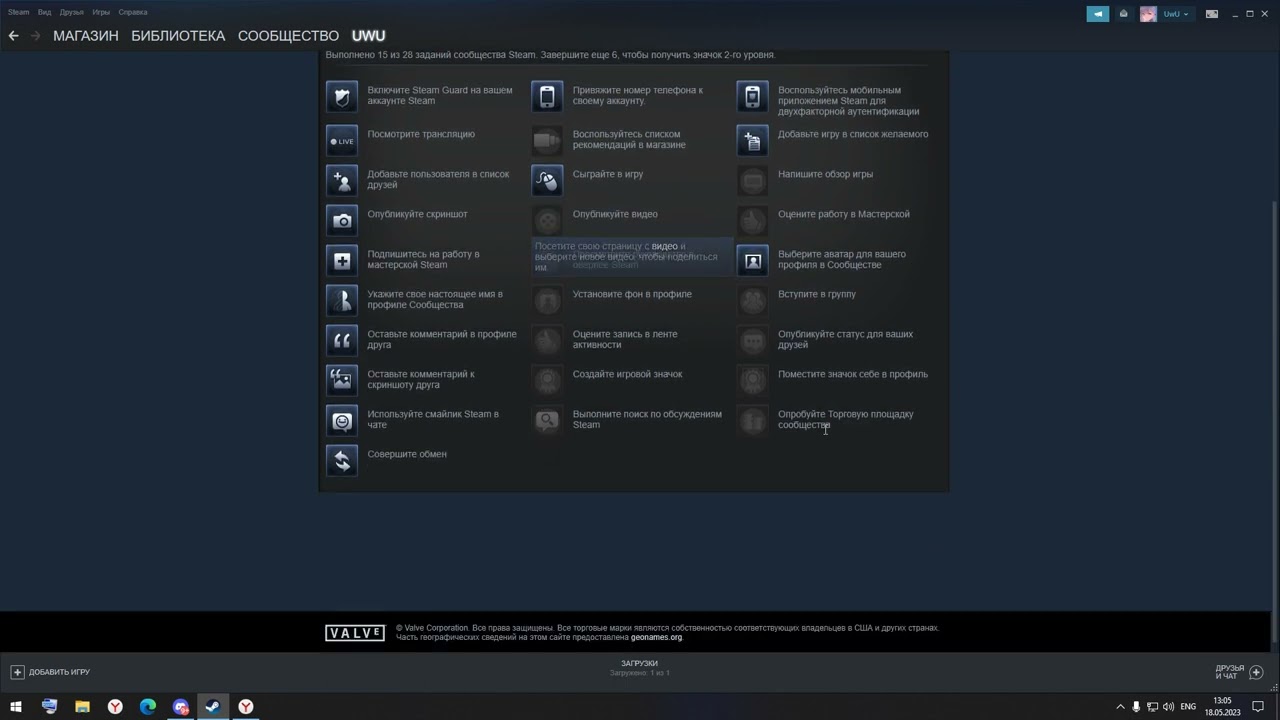The image size is (1280, 720).
Task: Click the make a trade arrows icon
Action: point(342,460)
